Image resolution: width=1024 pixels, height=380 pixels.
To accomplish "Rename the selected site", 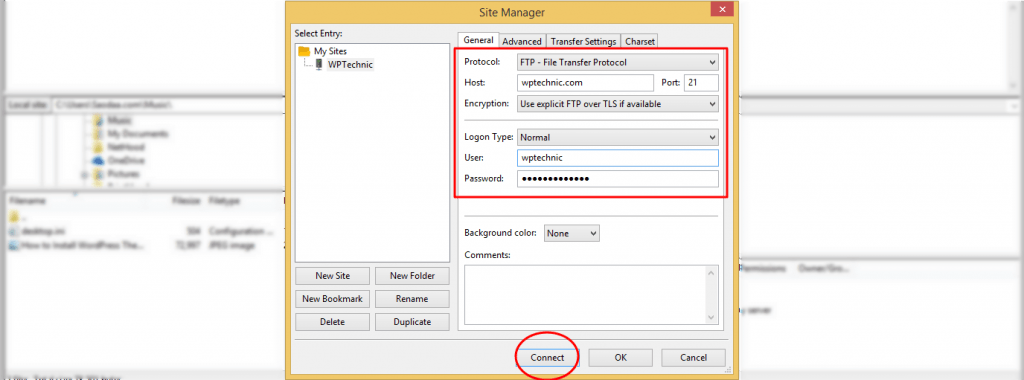I will [x=412, y=298].
